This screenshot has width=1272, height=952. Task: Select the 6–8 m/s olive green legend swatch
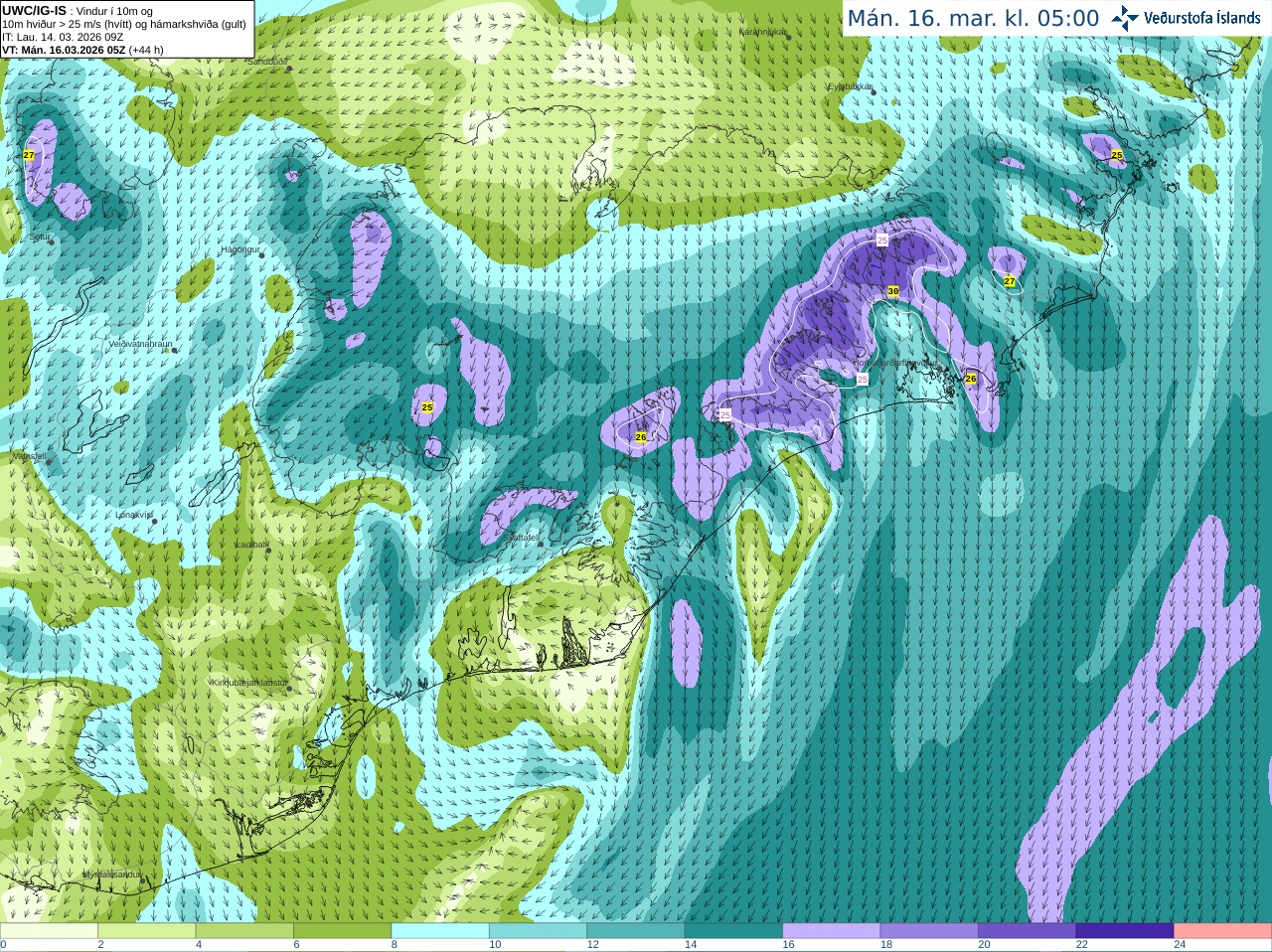(x=342, y=930)
